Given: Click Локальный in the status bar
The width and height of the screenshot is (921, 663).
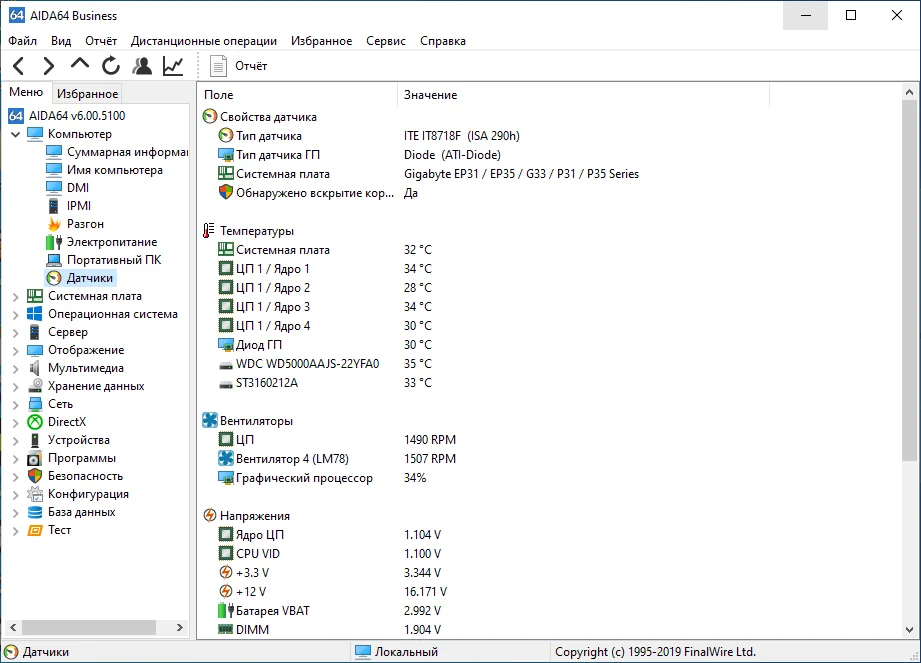Looking at the screenshot, I should pyautogui.click(x=406, y=652).
